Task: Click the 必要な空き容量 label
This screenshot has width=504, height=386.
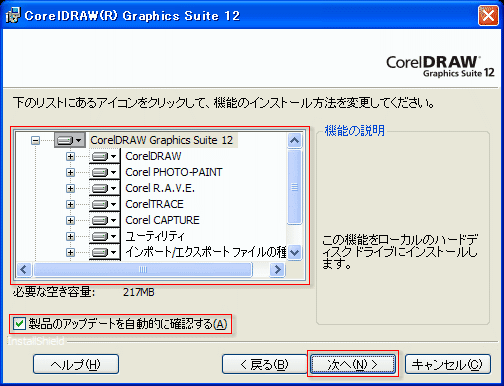Action: (54, 292)
